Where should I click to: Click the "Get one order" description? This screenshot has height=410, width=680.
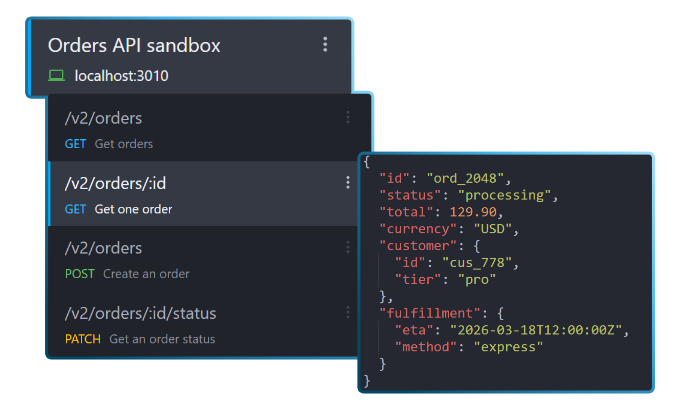[133, 209]
